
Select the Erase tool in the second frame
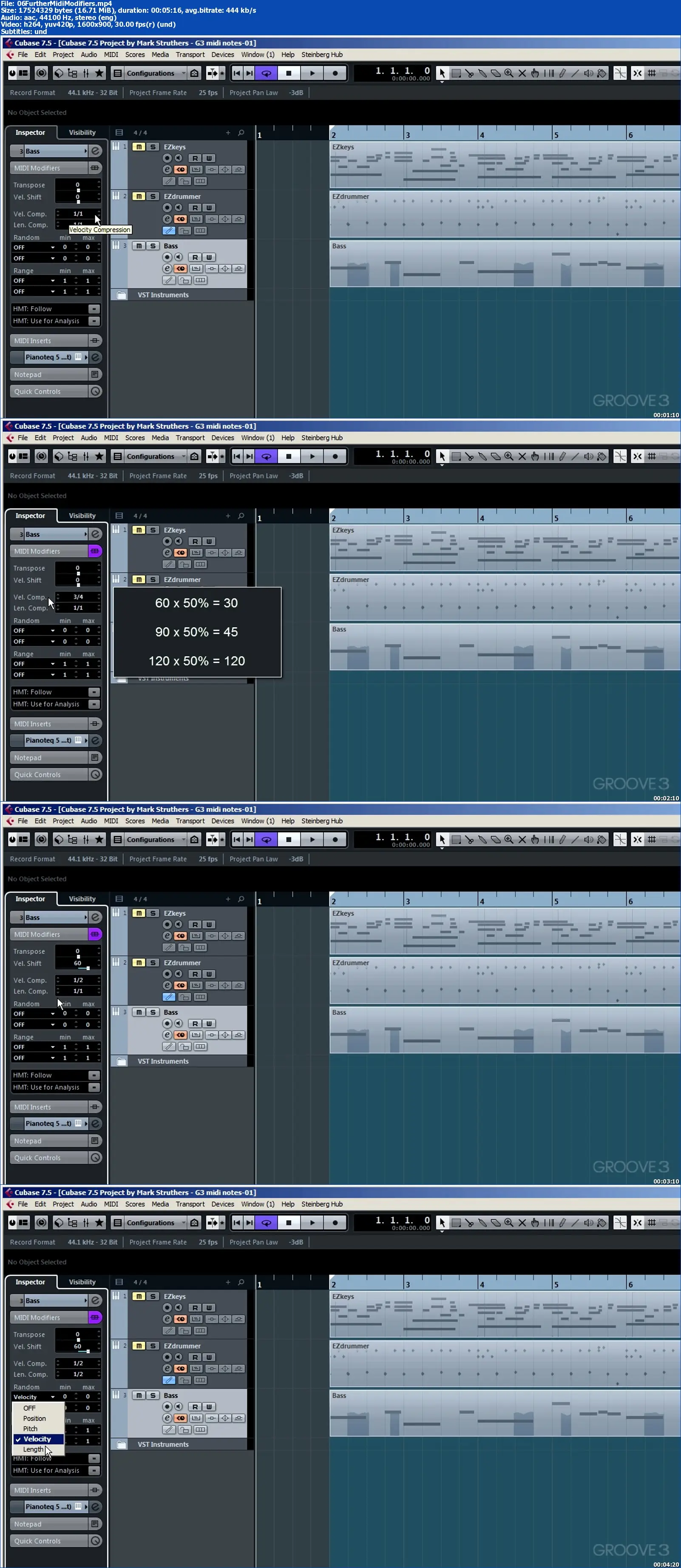pyautogui.click(x=496, y=456)
